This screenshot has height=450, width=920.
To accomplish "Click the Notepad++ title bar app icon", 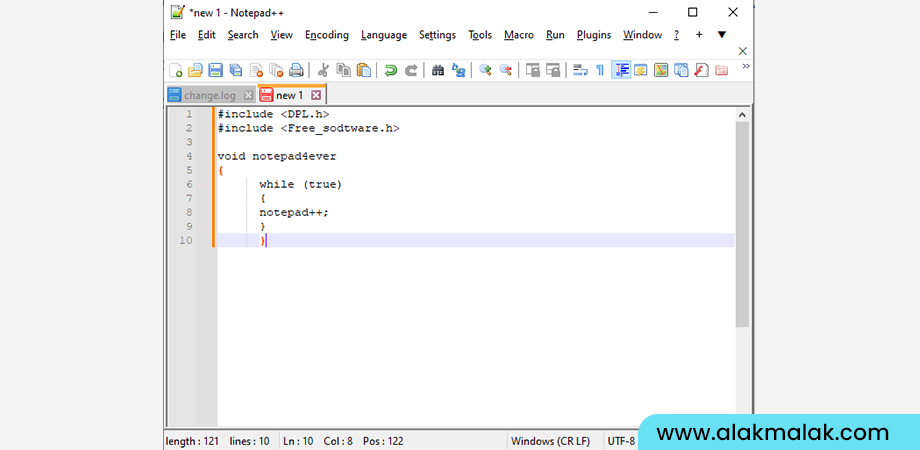I will [x=178, y=12].
